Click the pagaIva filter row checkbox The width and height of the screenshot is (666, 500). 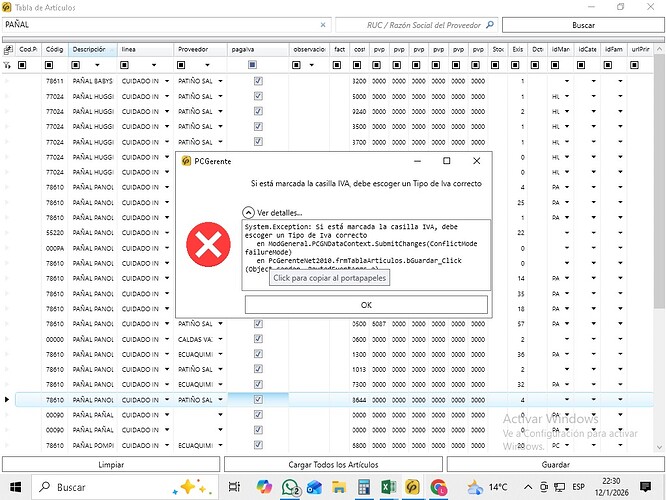252,65
